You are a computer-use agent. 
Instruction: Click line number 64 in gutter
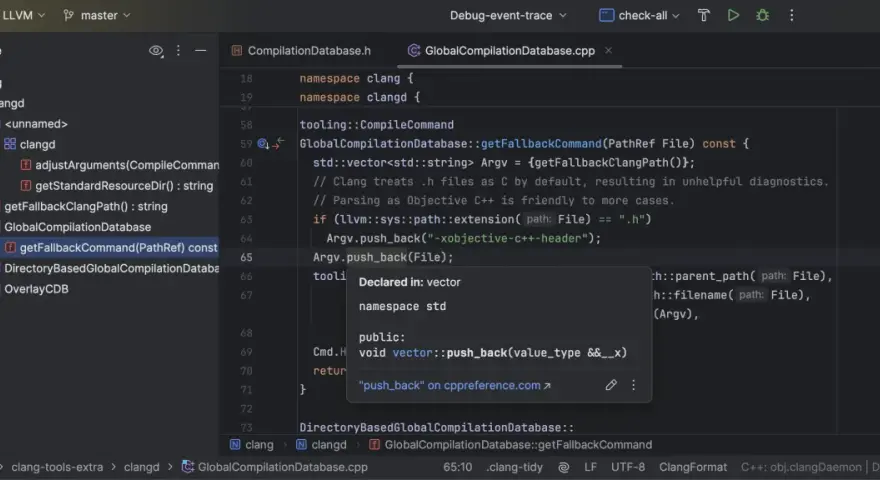pyautogui.click(x=246, y=239)
